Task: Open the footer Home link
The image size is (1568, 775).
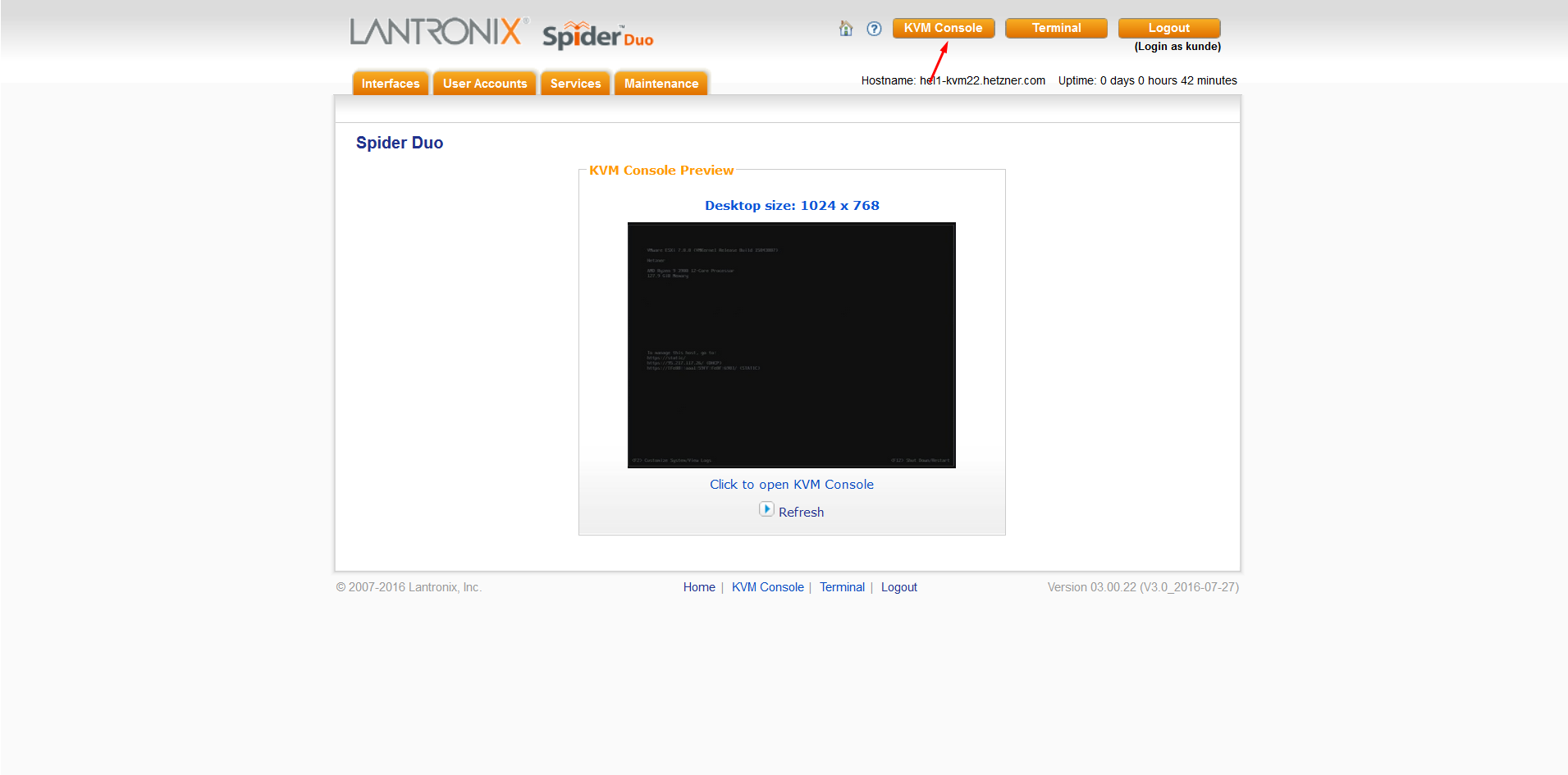Action: 699,587
